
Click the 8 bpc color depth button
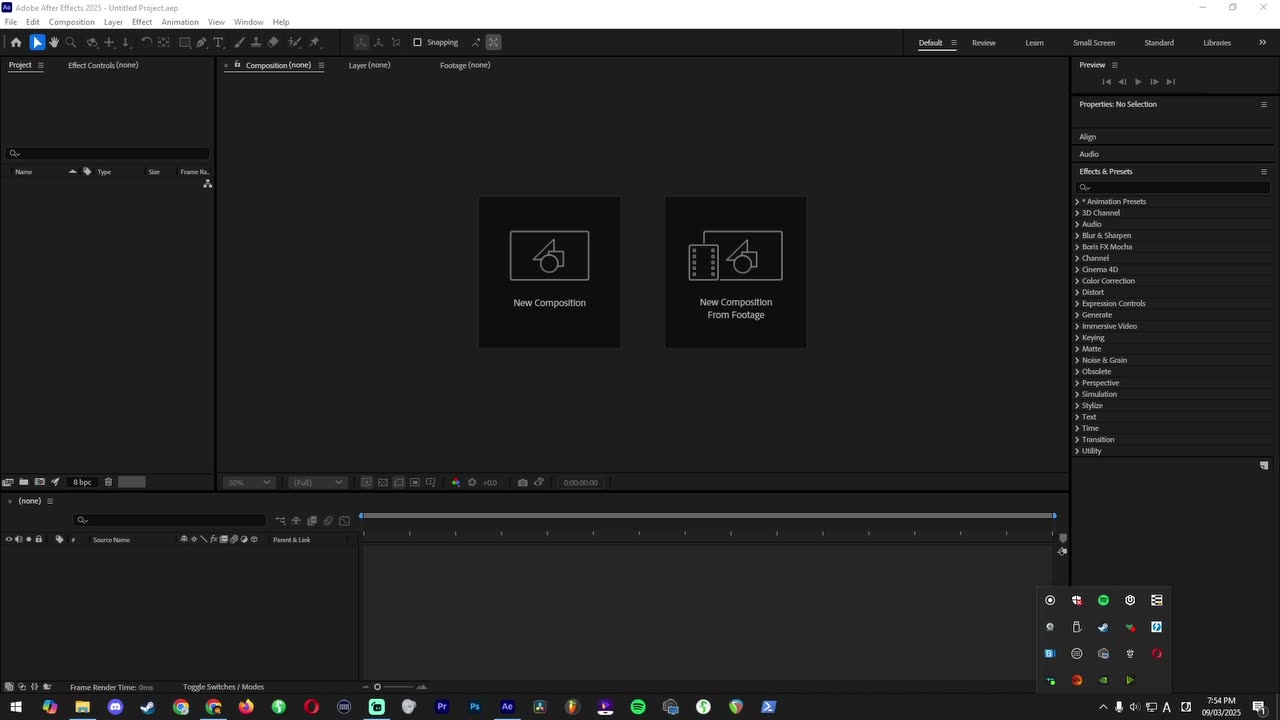(x=82, y=482)
